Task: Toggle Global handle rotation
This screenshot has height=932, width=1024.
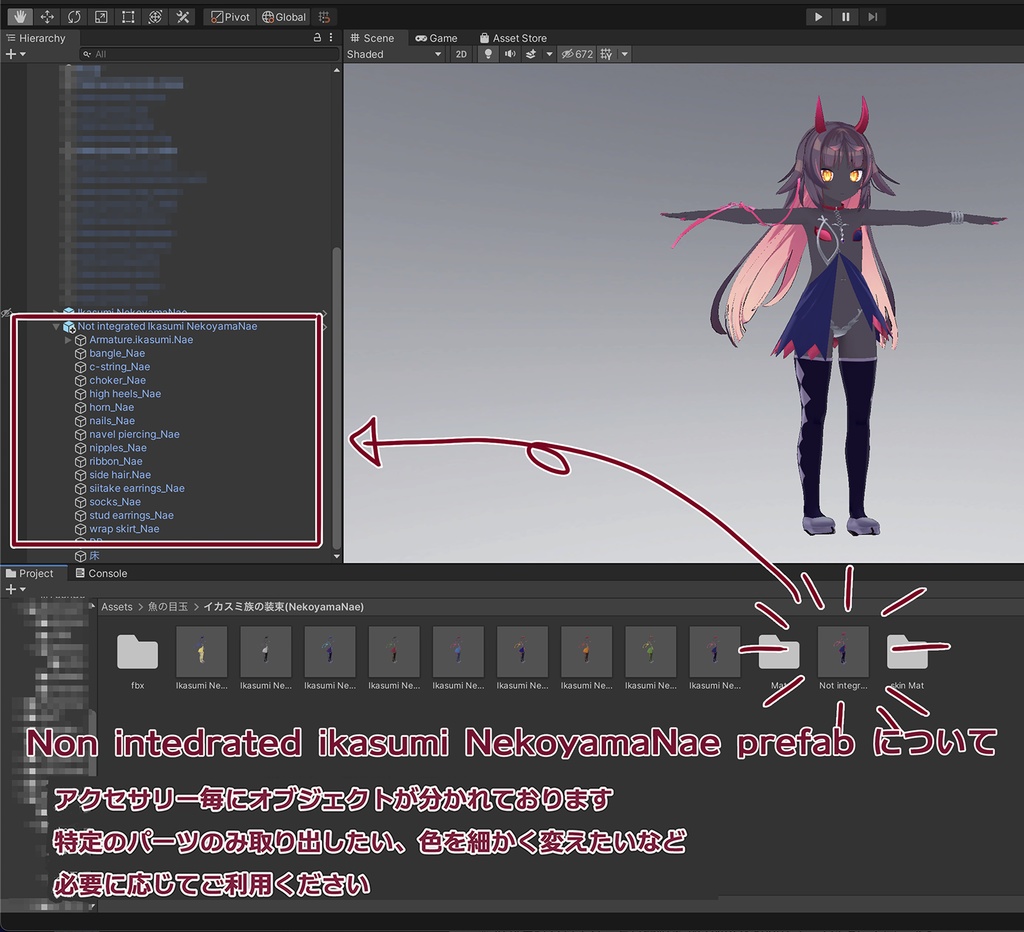Action: point(283,17)
